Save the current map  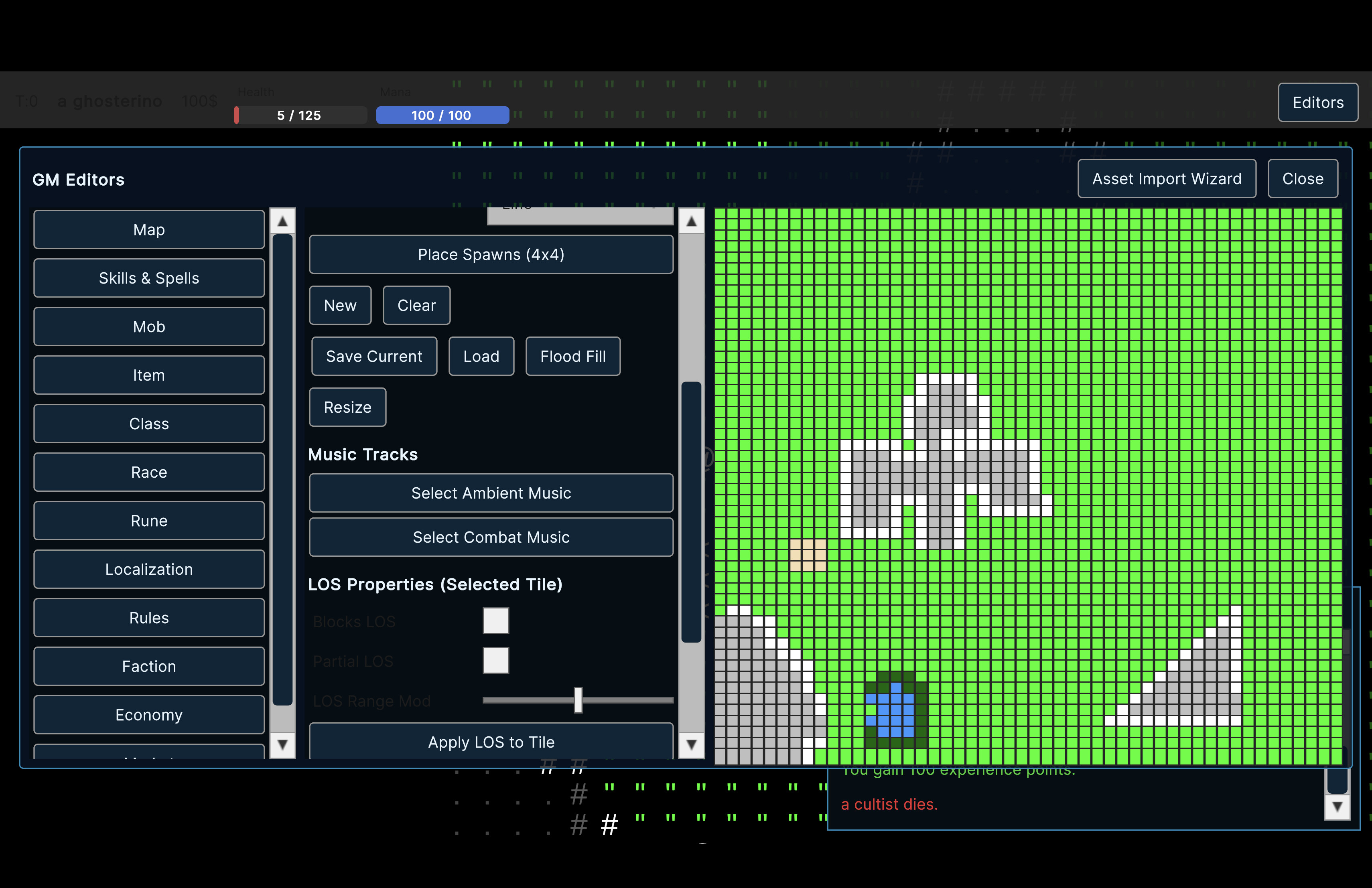(x=373, y=356)
